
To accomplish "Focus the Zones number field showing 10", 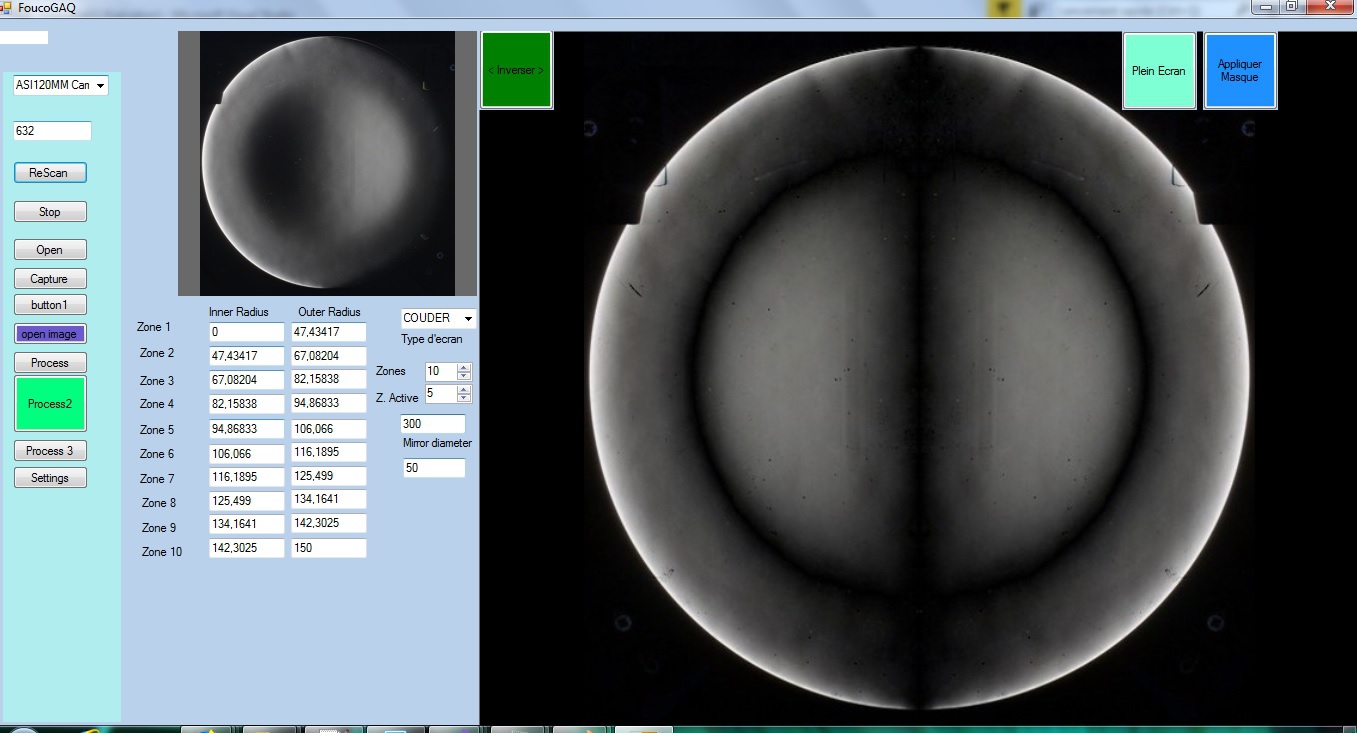I will click(441, 371).
